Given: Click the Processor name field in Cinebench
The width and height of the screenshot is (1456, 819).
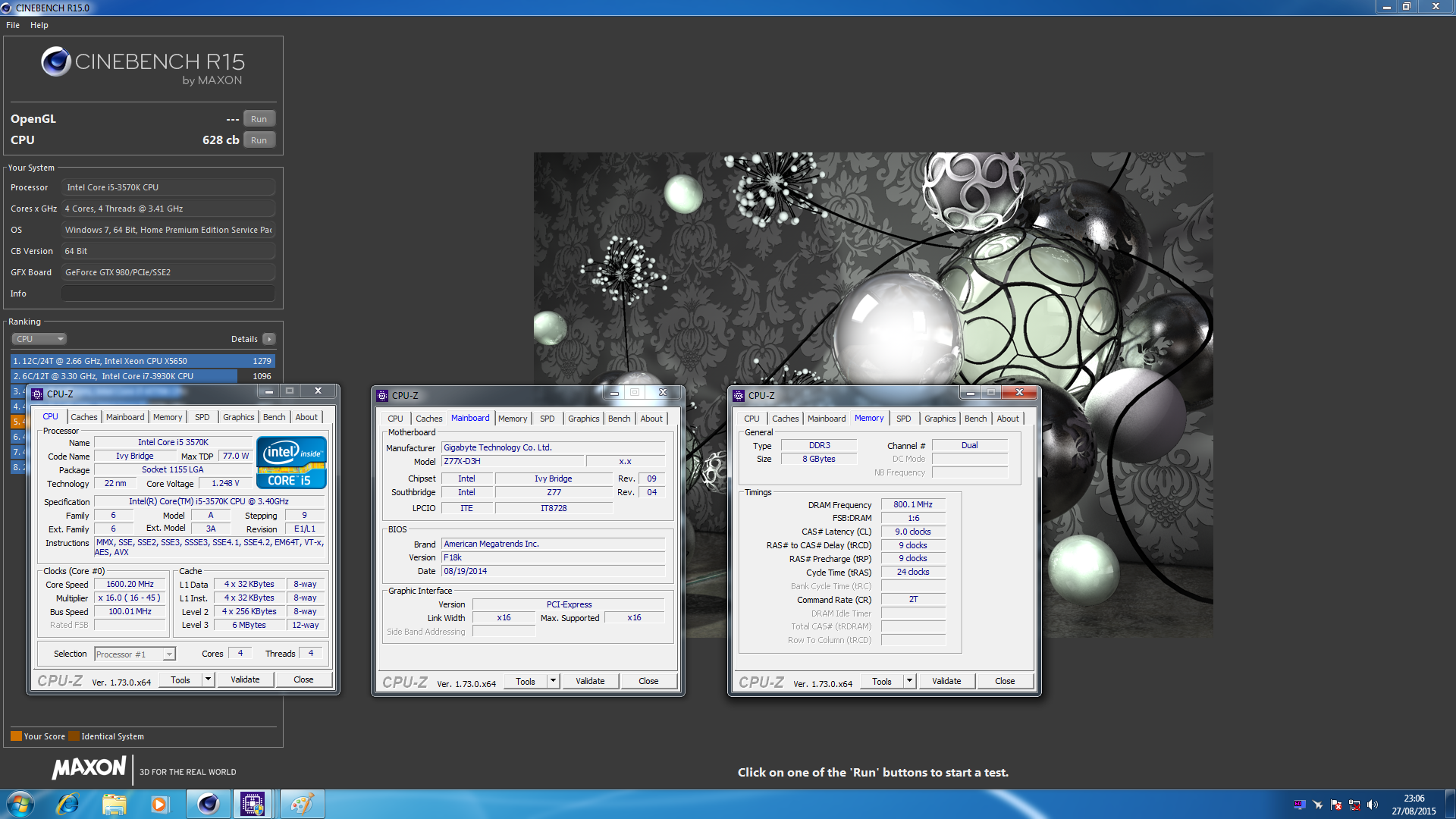Looking at the screenshot, I should (x=168, y=187).
